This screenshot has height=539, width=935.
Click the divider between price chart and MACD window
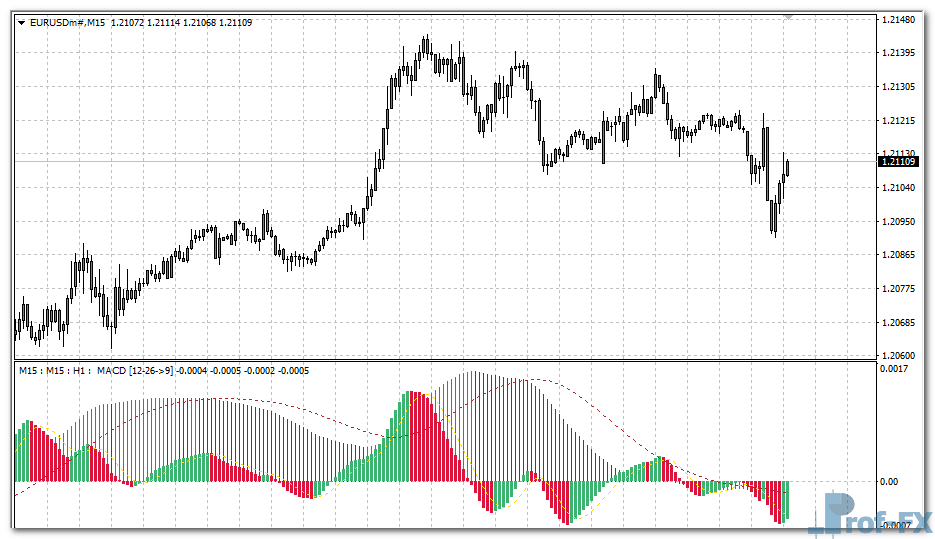(440, 361)
